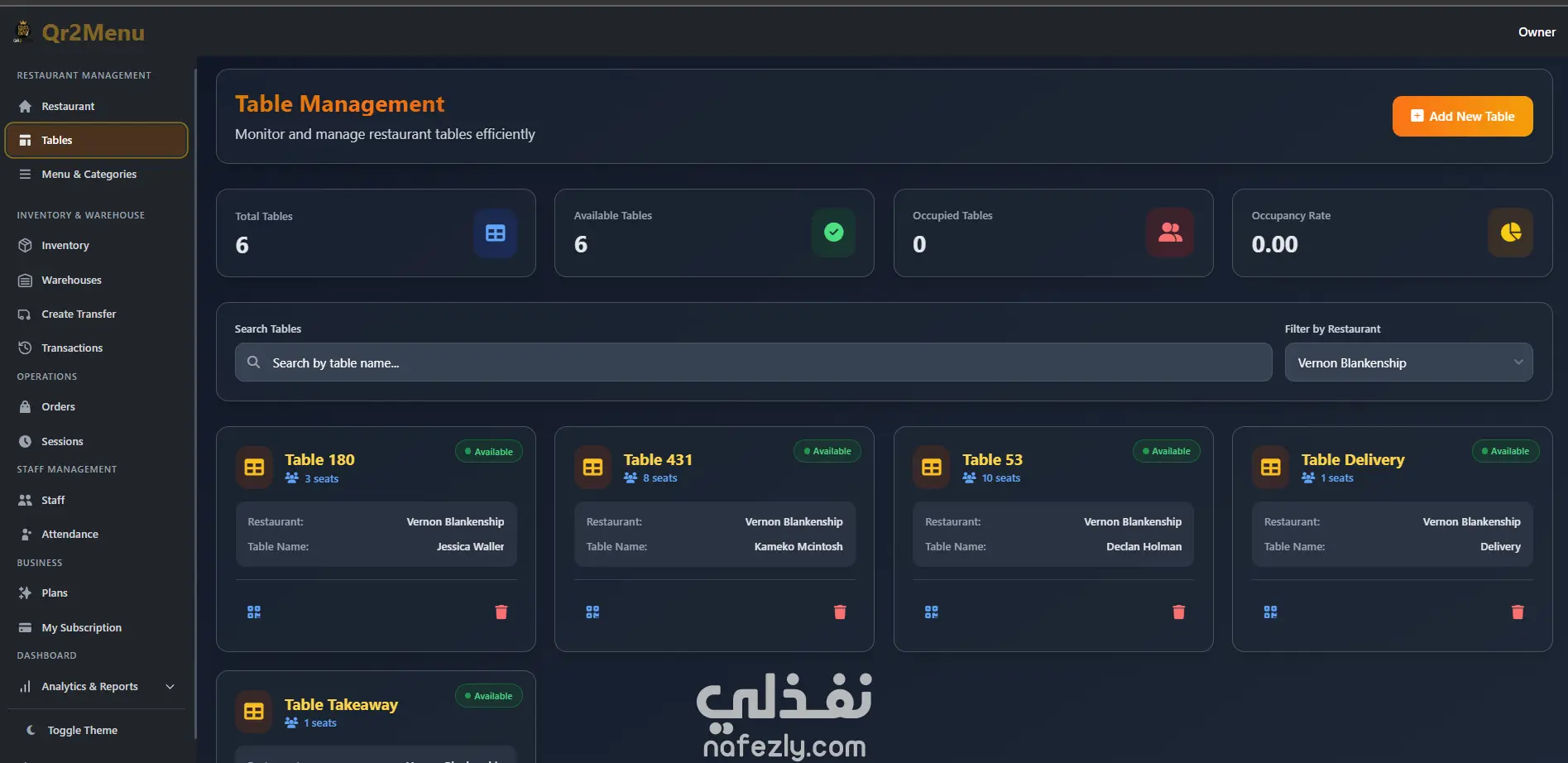Viewport: 1568px width, 763px height.
Task: Click the "10 seats" label on Table 53
Action: pos(1001,478)
